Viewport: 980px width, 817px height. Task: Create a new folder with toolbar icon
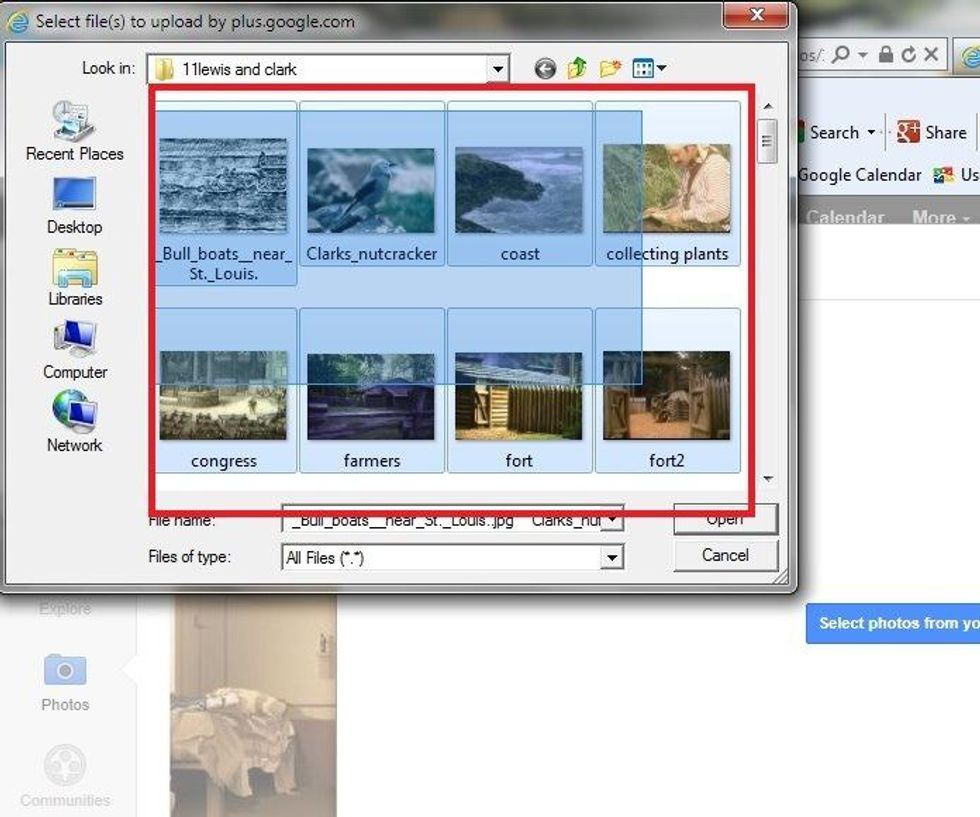[610, 69]
